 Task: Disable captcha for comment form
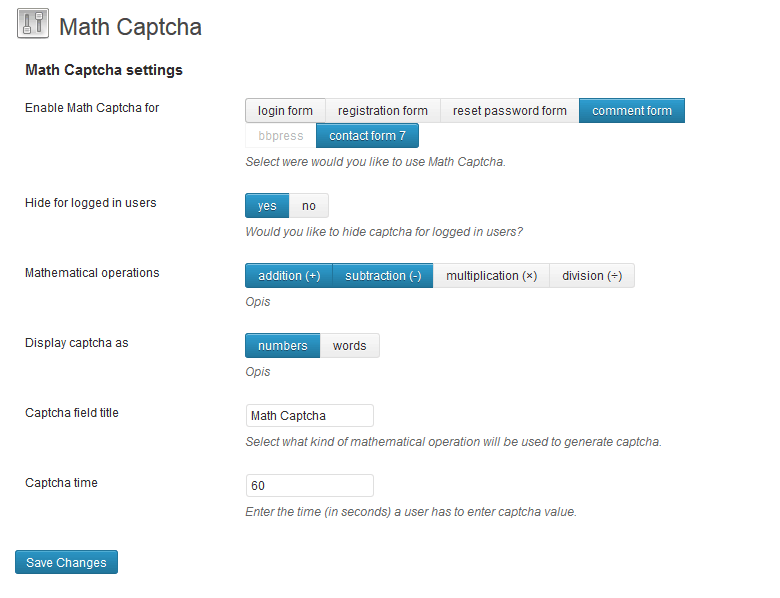[x=631, y=111]
